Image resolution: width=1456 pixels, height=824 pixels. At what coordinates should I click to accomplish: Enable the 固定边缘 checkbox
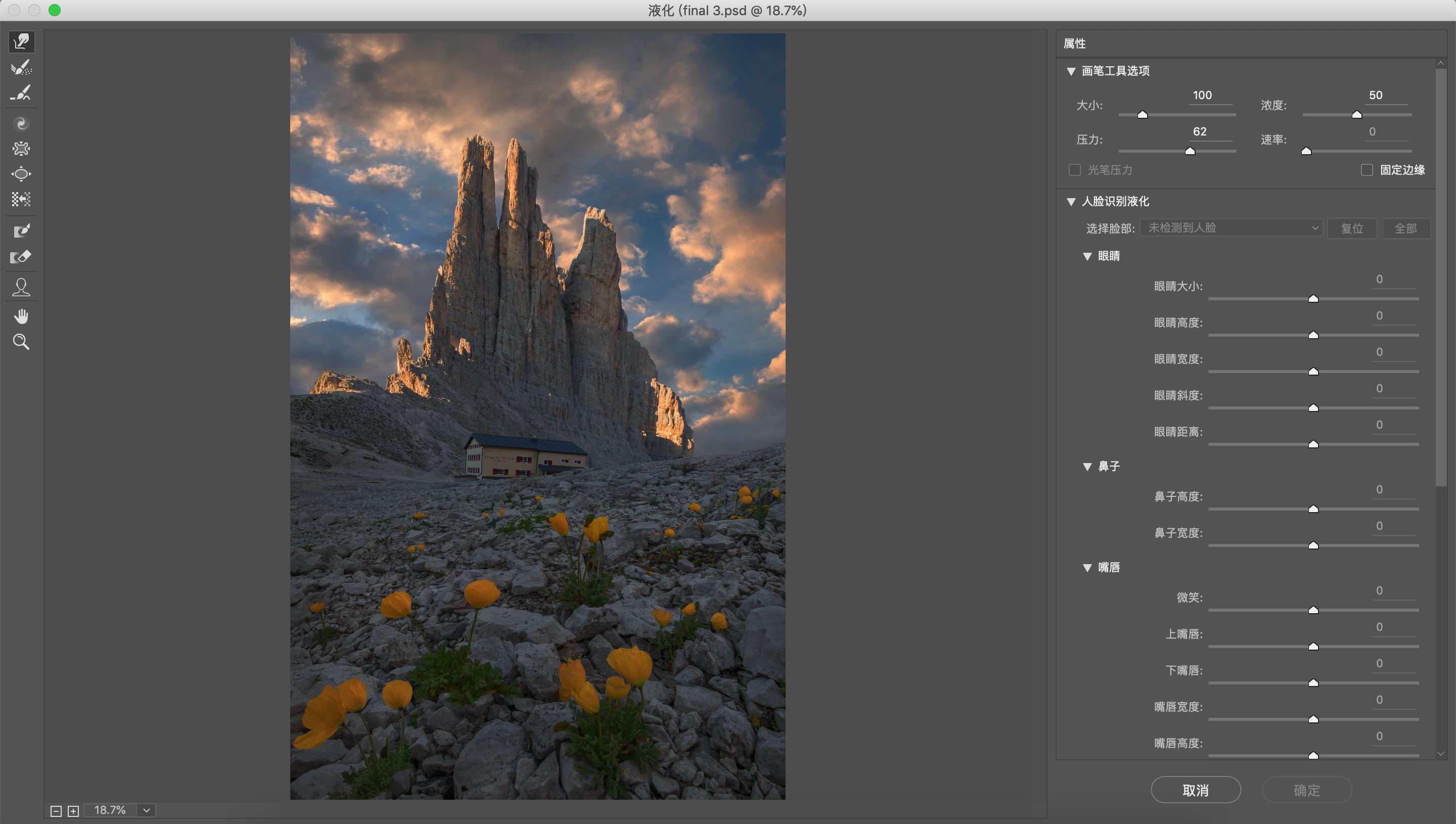1367,170
